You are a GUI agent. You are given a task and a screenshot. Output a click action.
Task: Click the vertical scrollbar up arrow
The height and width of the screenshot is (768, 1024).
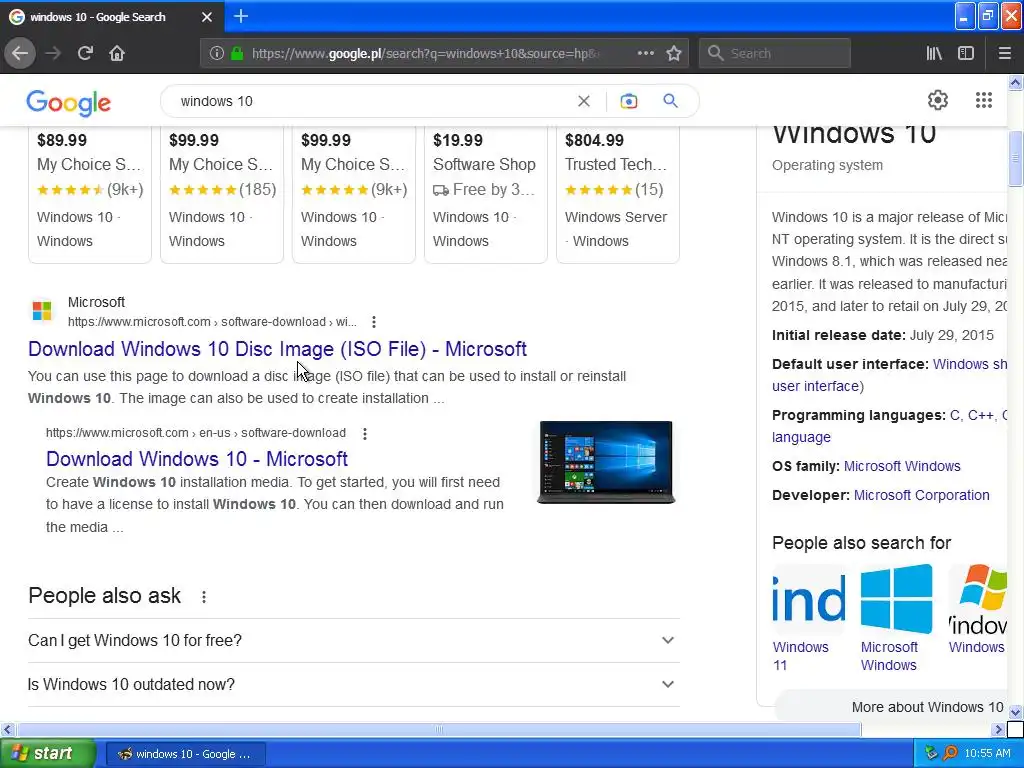pos(1016,82)
